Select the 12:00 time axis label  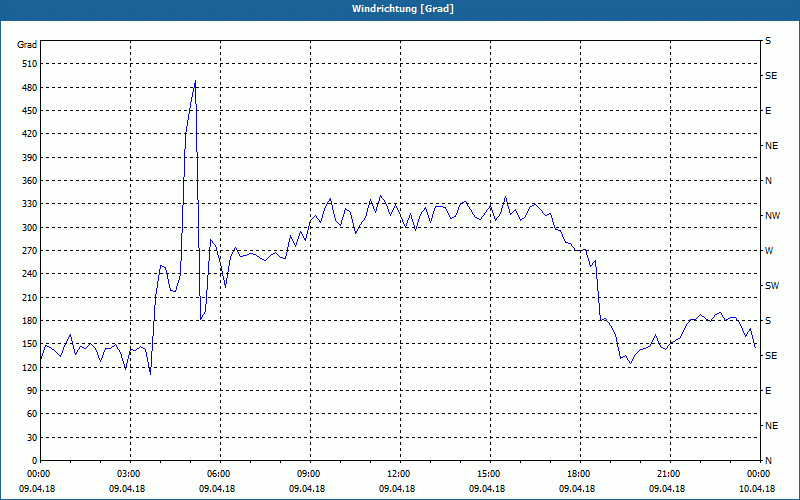click(x=399, y=473)
